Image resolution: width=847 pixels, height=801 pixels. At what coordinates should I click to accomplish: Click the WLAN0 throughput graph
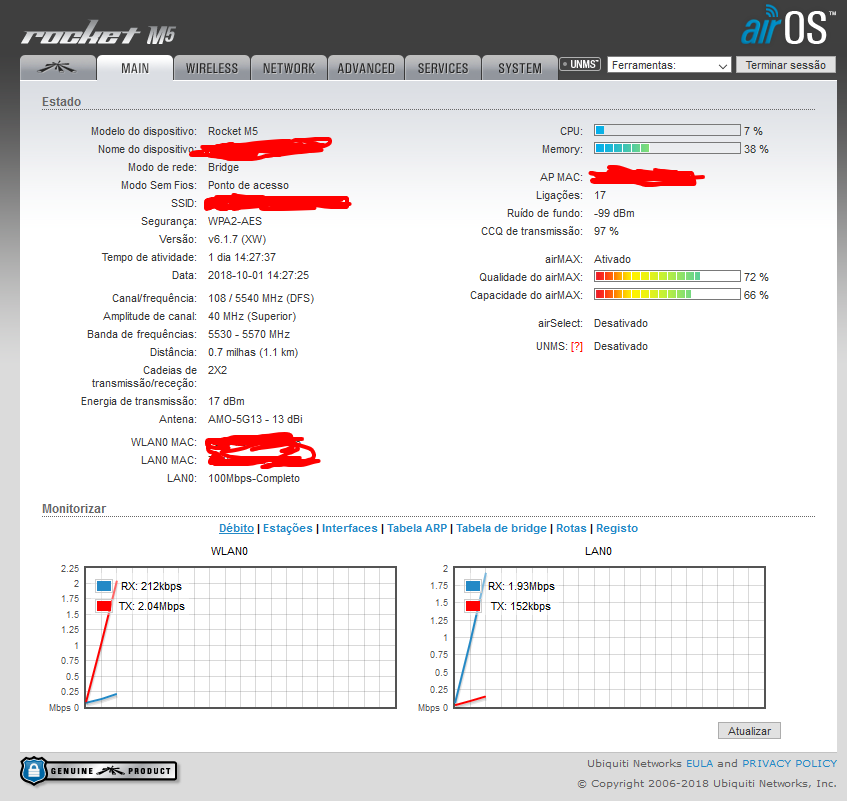[240, 637]
